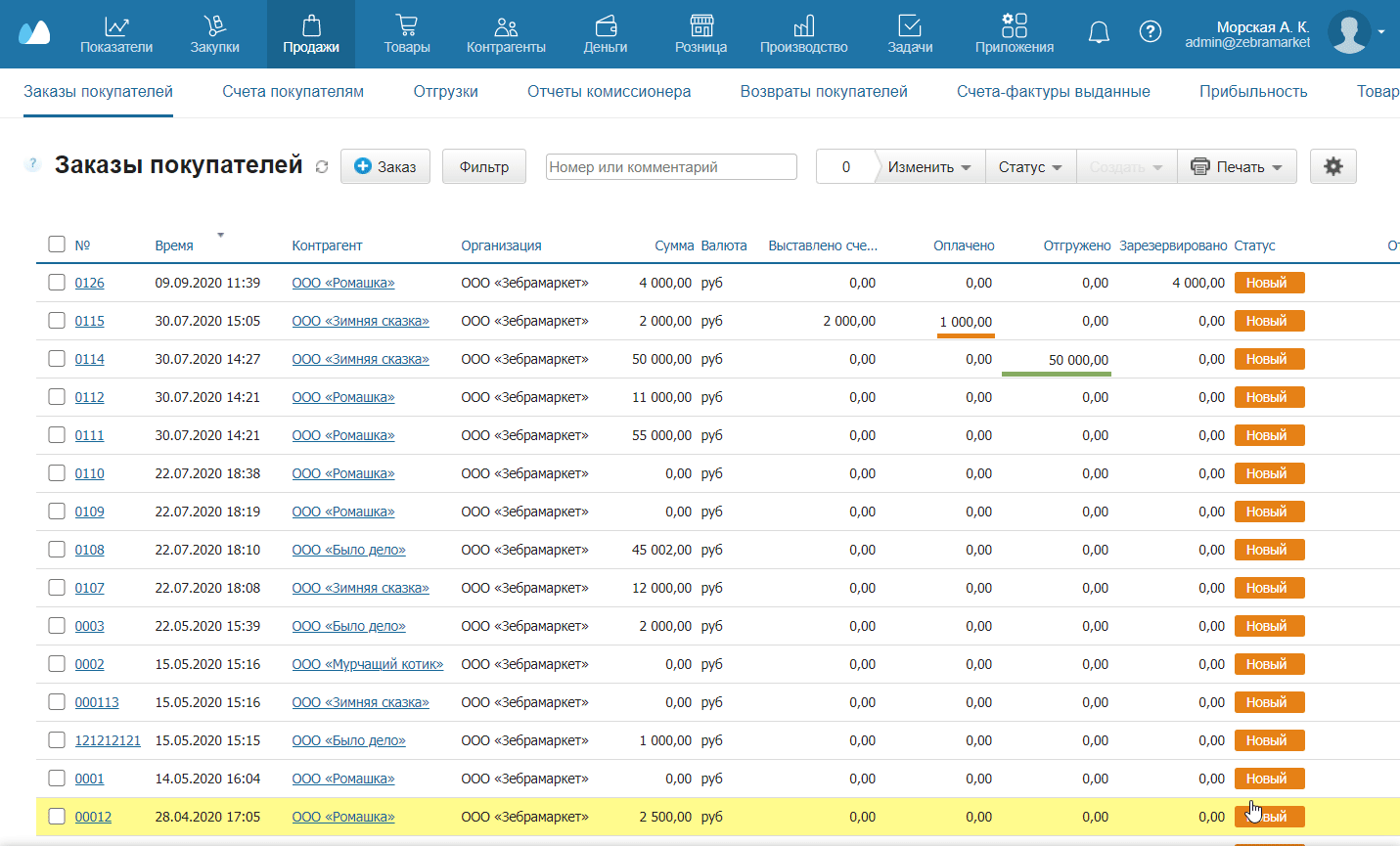1400x846 pixels.
Task: Open the Деньги wallet section
Action: click(605, 34)
